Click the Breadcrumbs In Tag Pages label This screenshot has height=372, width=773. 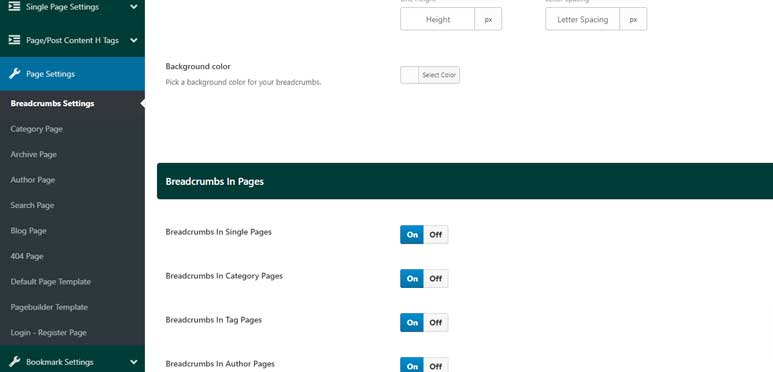click(213, 320)
